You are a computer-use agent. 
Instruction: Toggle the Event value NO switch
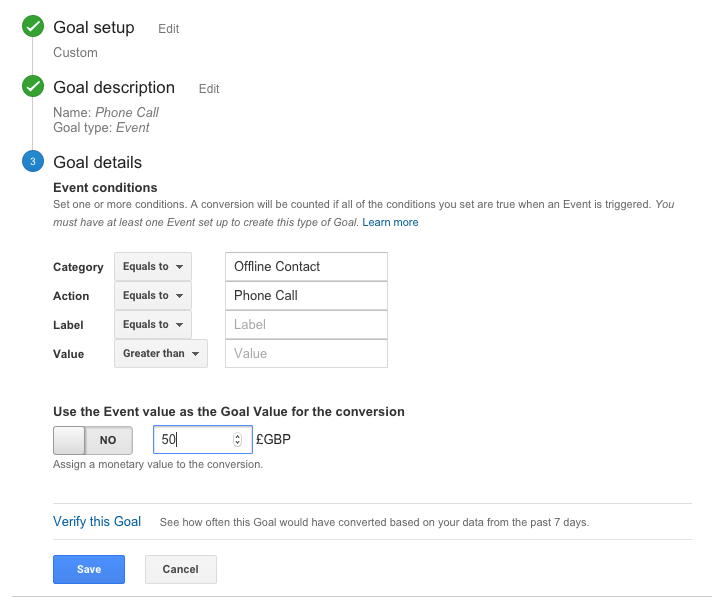tap(93, 440)
